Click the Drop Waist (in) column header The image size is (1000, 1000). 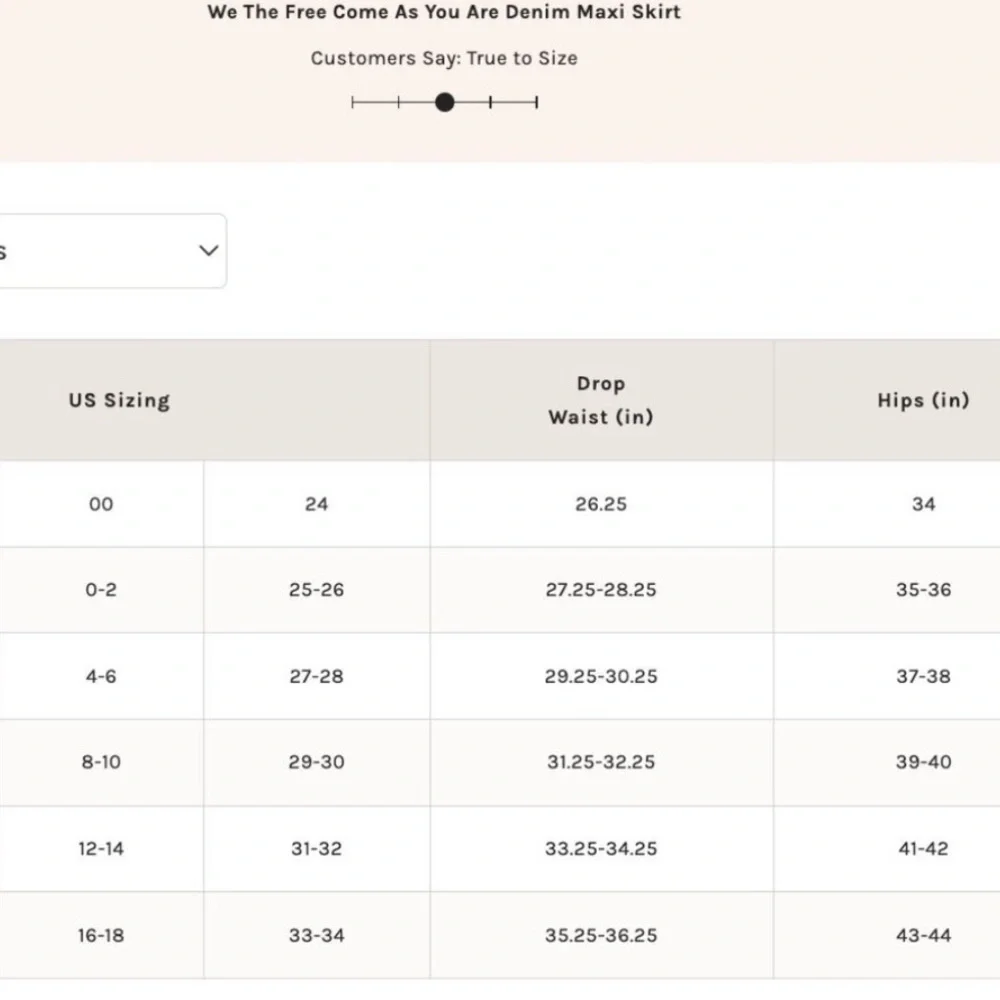pyautogui.click(x=601, y=400)
